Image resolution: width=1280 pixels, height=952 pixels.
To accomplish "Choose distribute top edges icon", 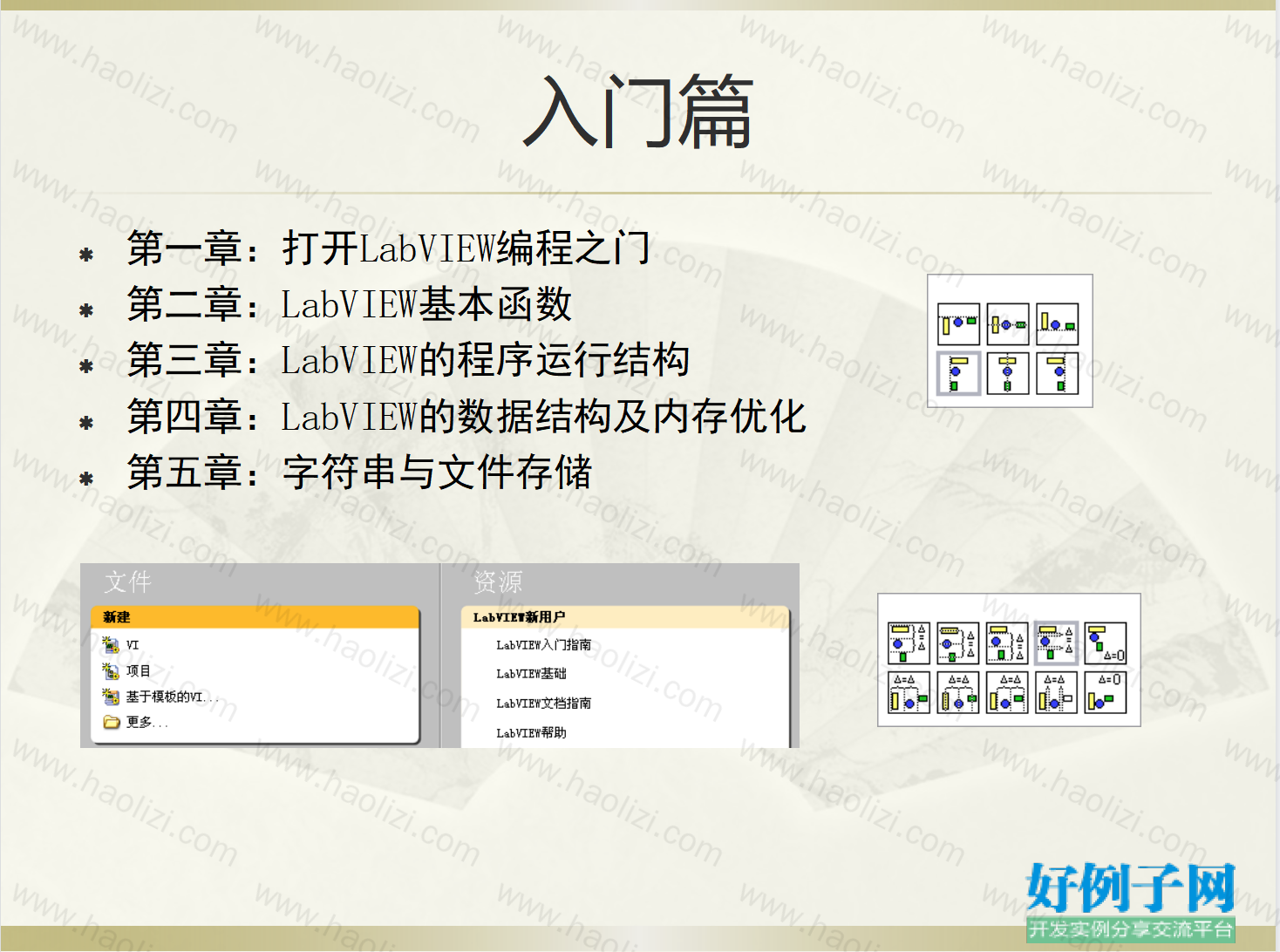I will coord(909,643).
